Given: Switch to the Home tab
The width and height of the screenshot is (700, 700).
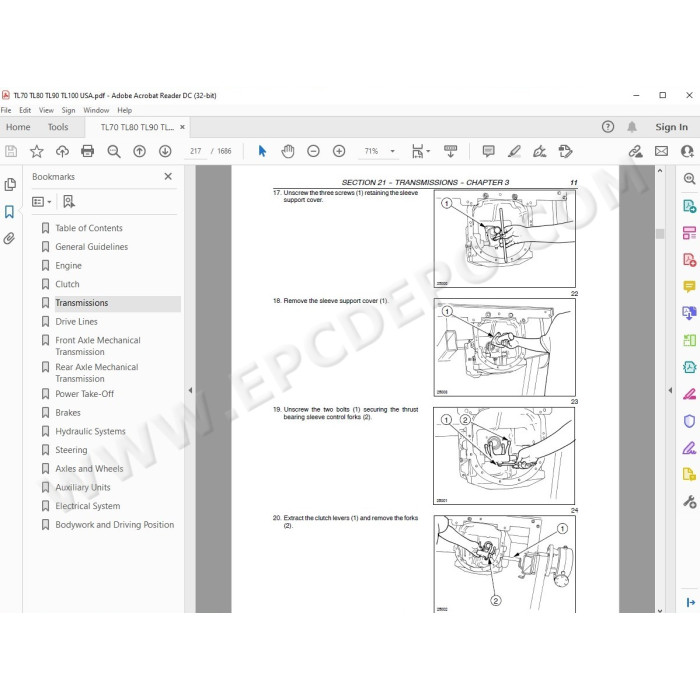Looking at the screenshot, I should click(18, 127).
